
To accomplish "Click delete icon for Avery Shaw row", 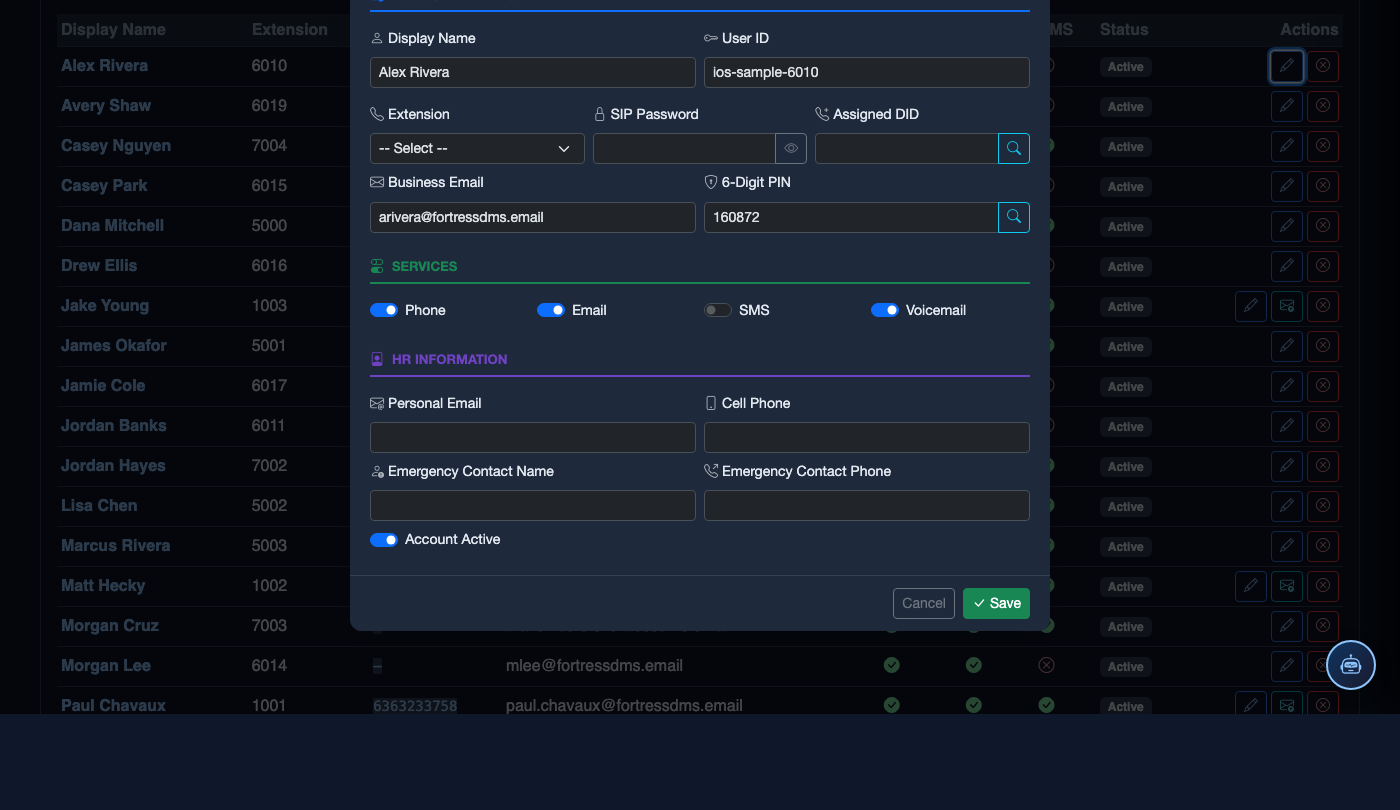I will 1323,106.
